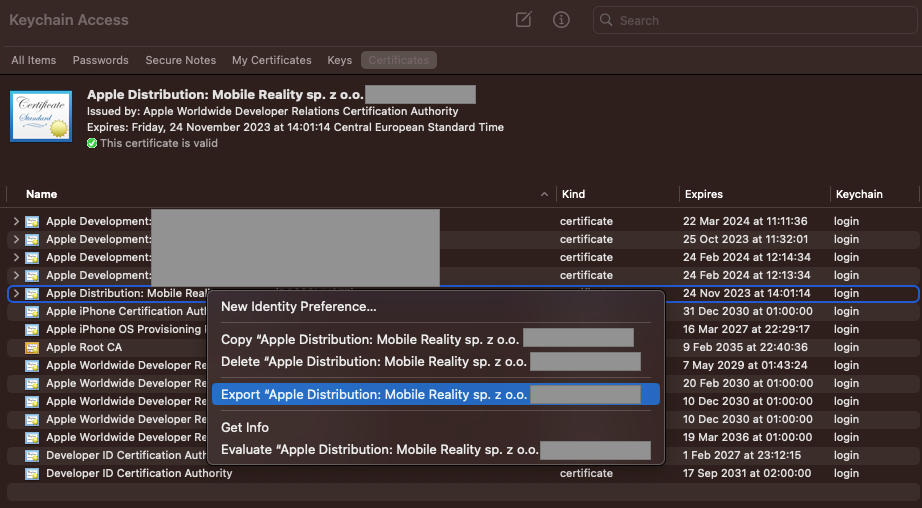The height and width of the screenshot is (508, 922).
Task: Click the Apple iPhone OS Provisioning row name
Action: coord(126,329)
